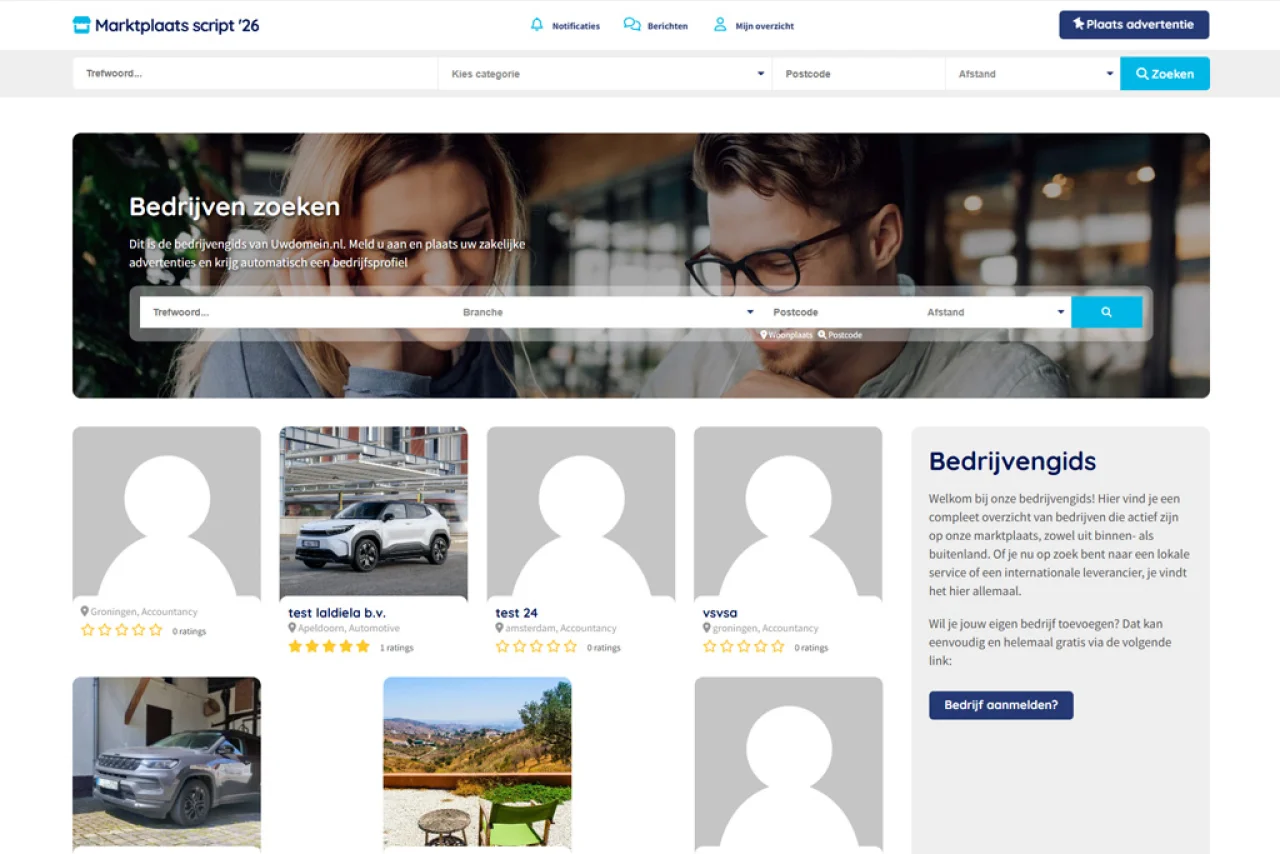
Task: Click the location pin next to Apeldoorn, Automotive
Action: coord(290,628)
